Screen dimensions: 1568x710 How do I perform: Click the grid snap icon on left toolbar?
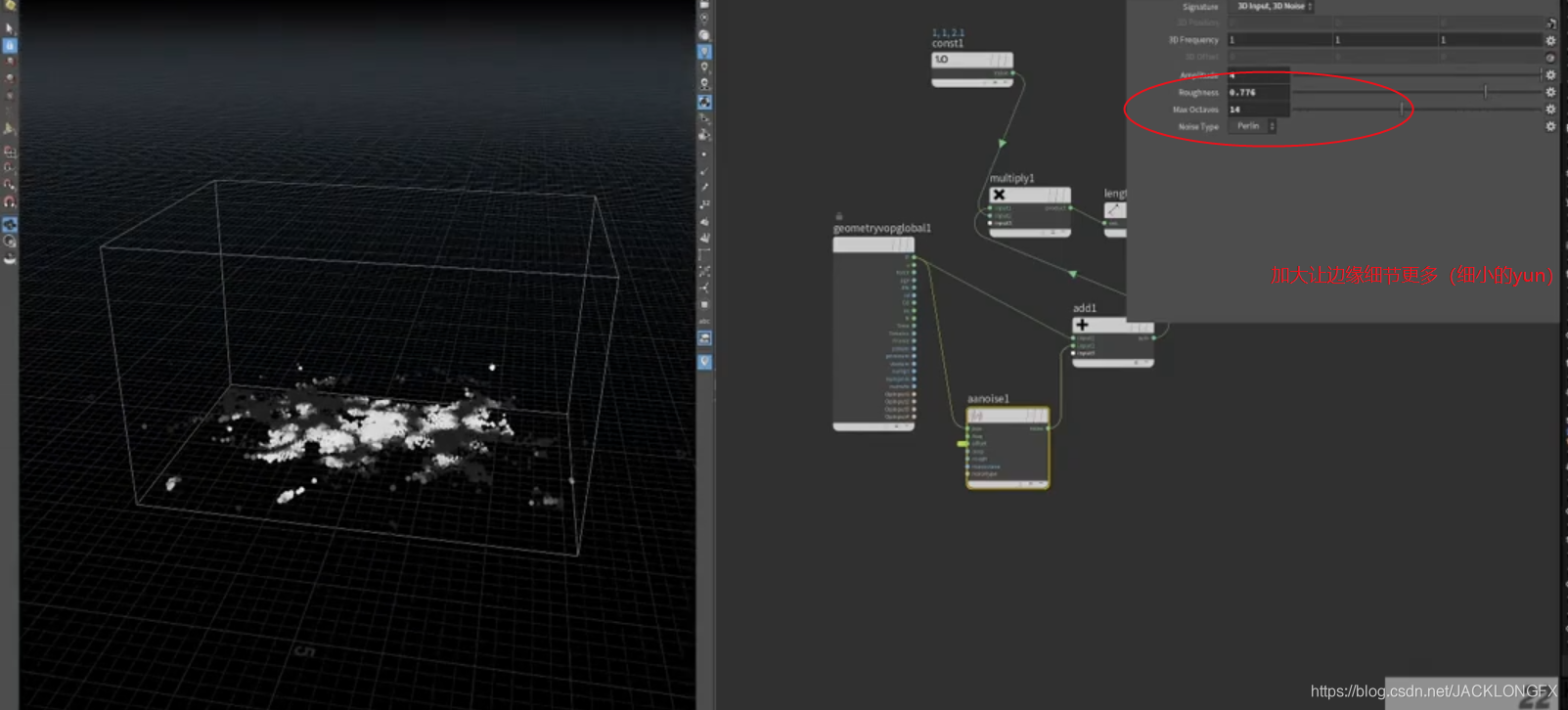[10, 152]
